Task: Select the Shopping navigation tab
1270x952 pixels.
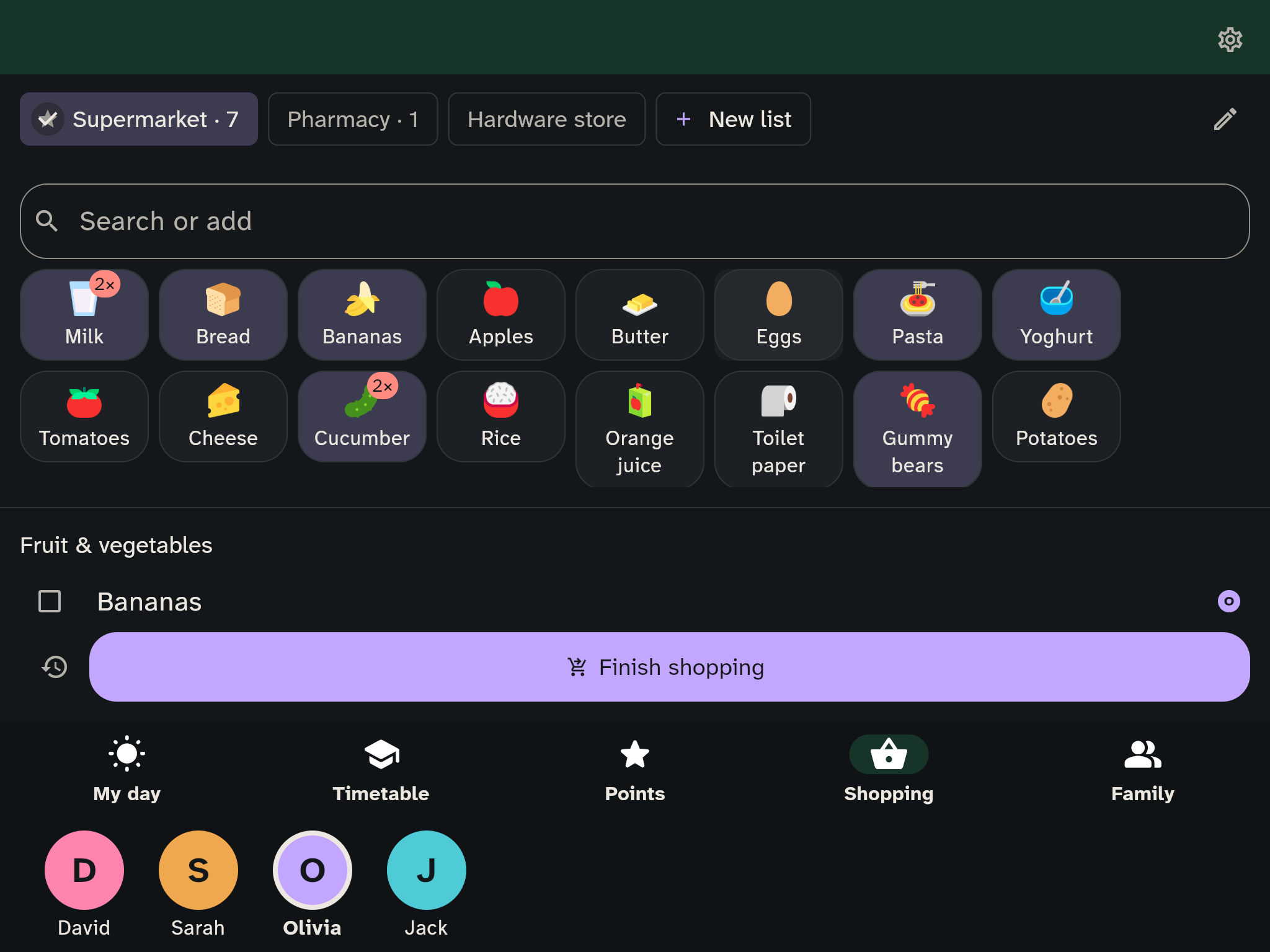Action: 889,769
